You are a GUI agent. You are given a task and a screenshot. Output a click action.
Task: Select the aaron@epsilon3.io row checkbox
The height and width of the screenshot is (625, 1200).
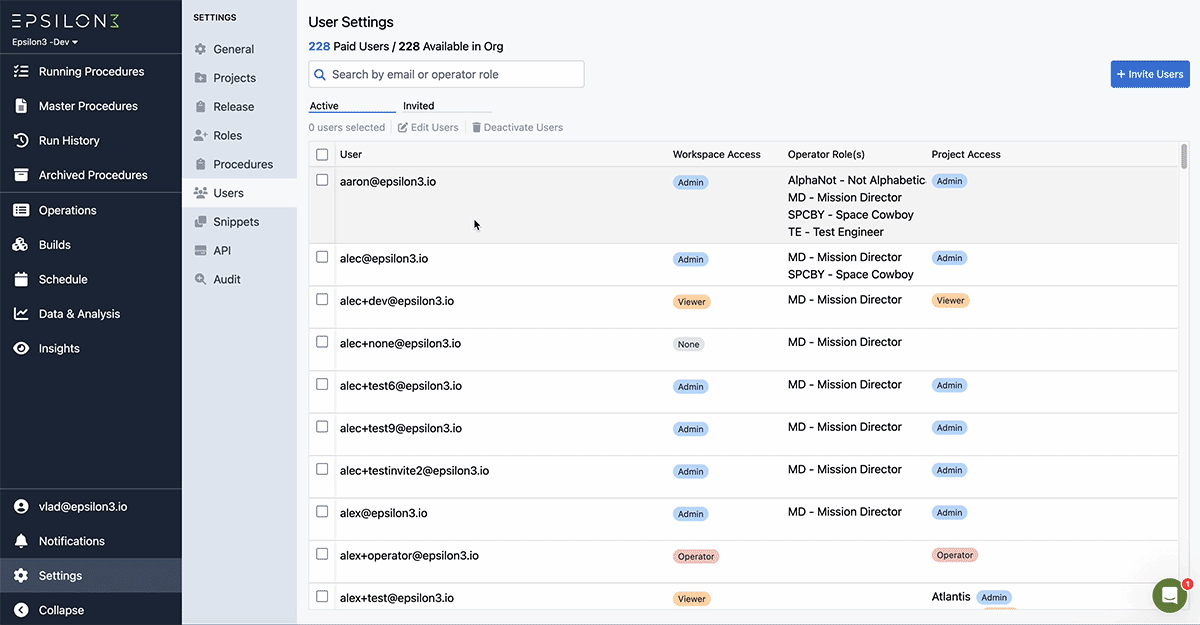point(322,181)
